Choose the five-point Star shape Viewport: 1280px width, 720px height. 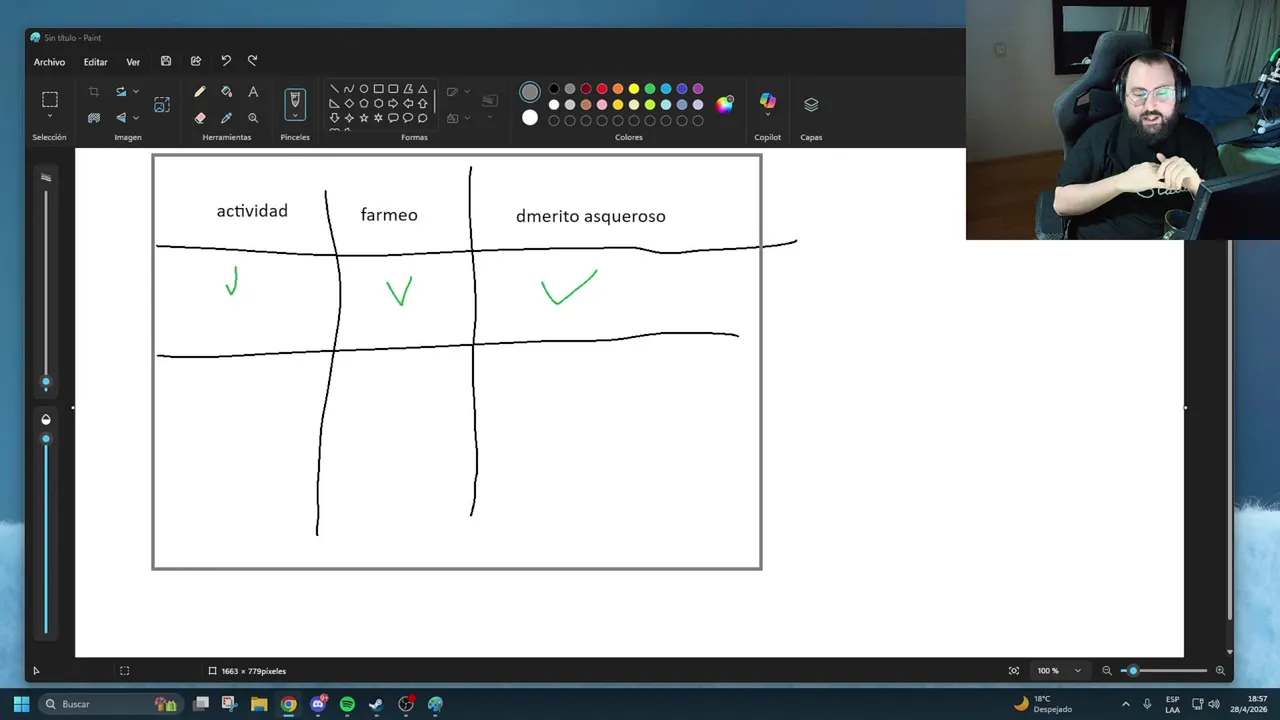pos(364,117)
